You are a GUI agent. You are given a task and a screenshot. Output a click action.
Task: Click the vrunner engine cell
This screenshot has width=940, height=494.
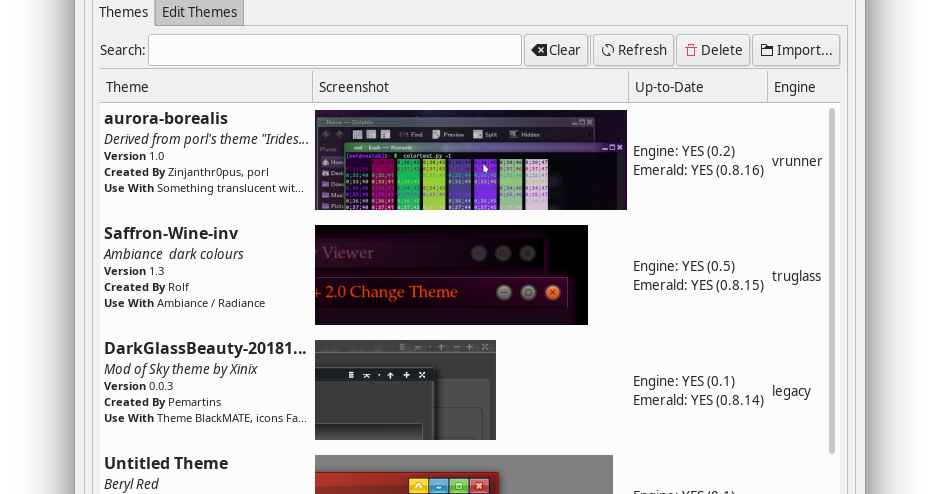pyautogui.click(x=797, y=161)
